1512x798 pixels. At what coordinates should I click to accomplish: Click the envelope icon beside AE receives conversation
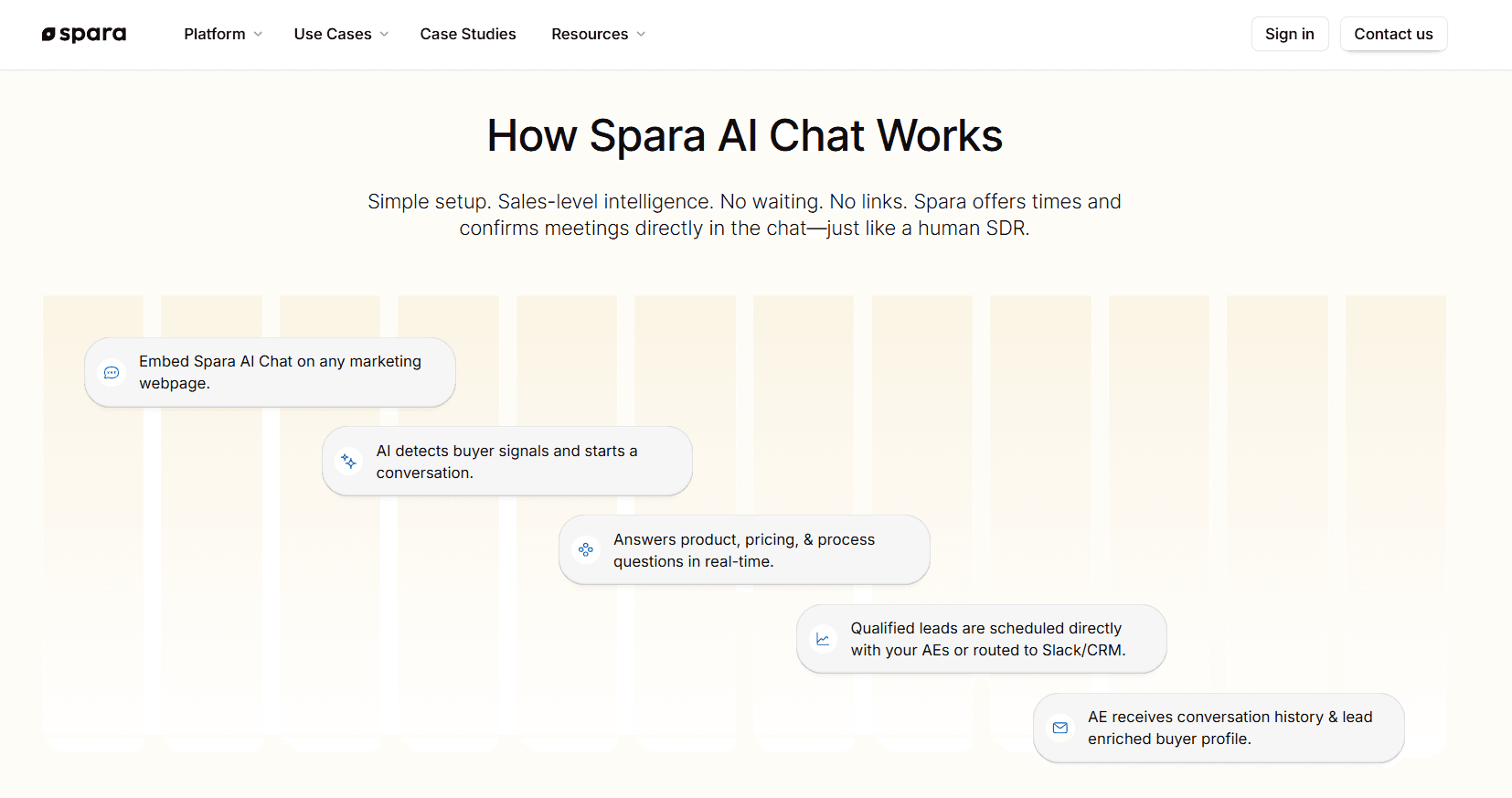click(1060, 728)
